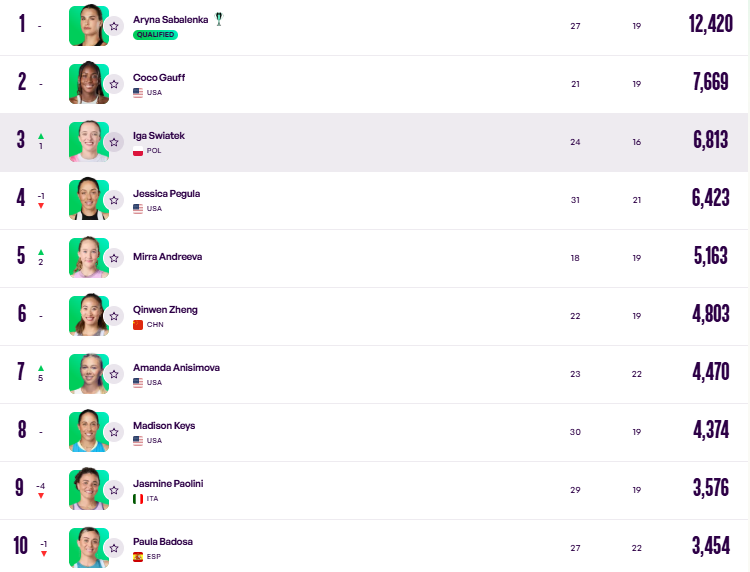Favorite Aryna Sabalenka with the star icon

[x=114, y=26]
